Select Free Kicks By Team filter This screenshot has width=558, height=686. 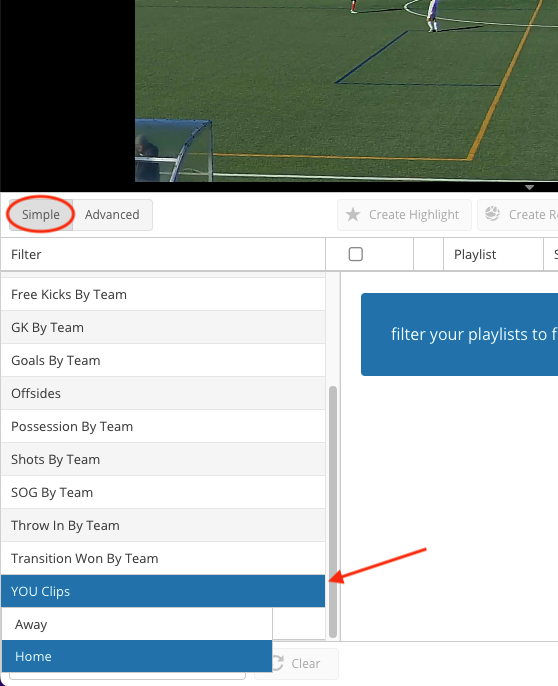click(x=163, y=294)
